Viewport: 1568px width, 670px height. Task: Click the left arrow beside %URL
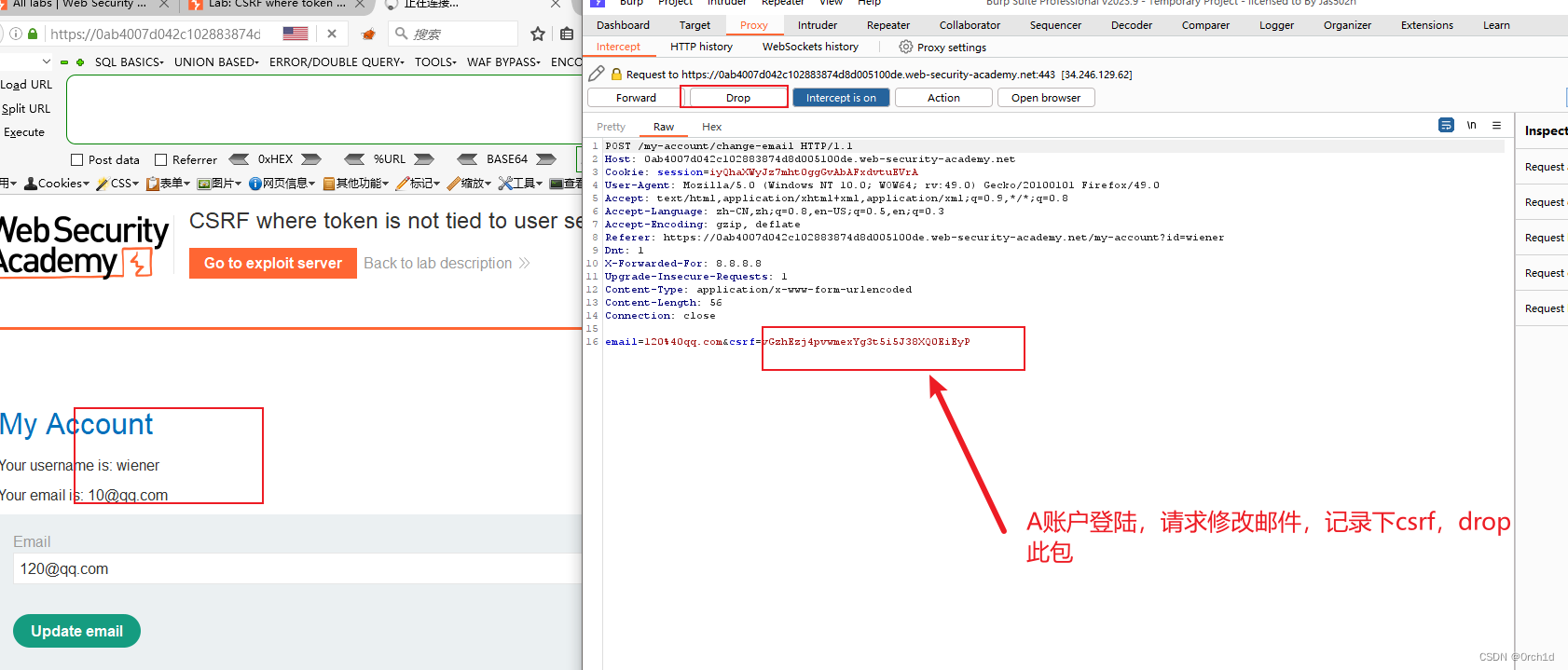(x=354, y=159)
